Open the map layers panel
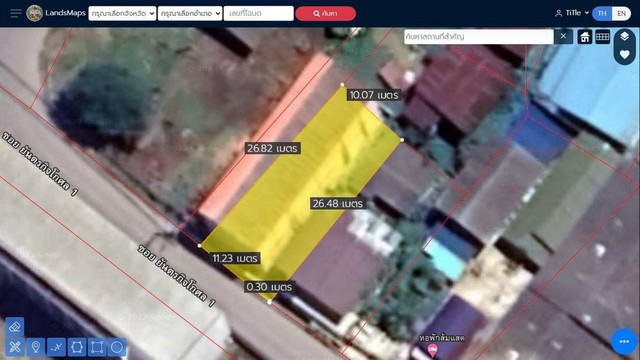 [624, 36]
